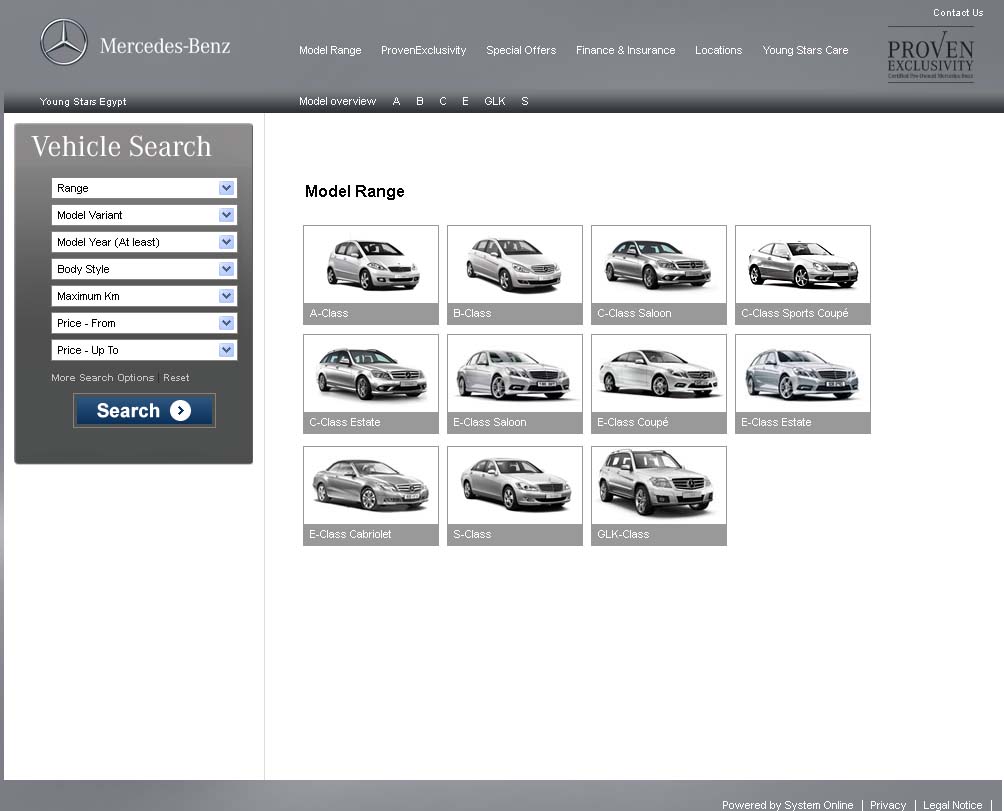The height and width of the screenshot is (811, 1004).
Task: Select the E-Class Coupé thumbnail
Action: click(659, 383)
